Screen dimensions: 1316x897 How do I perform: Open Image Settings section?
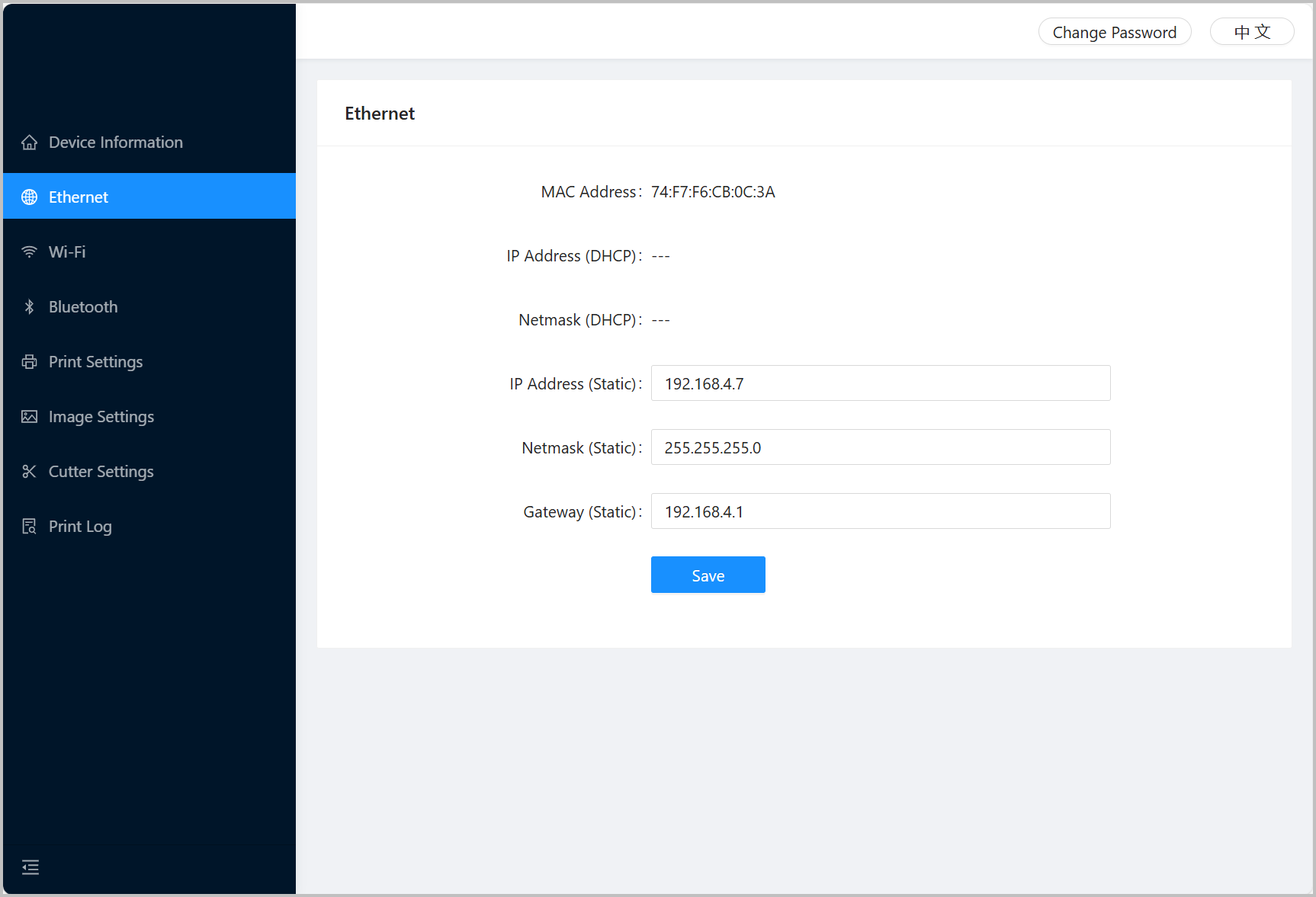click(x=101, y=417)
